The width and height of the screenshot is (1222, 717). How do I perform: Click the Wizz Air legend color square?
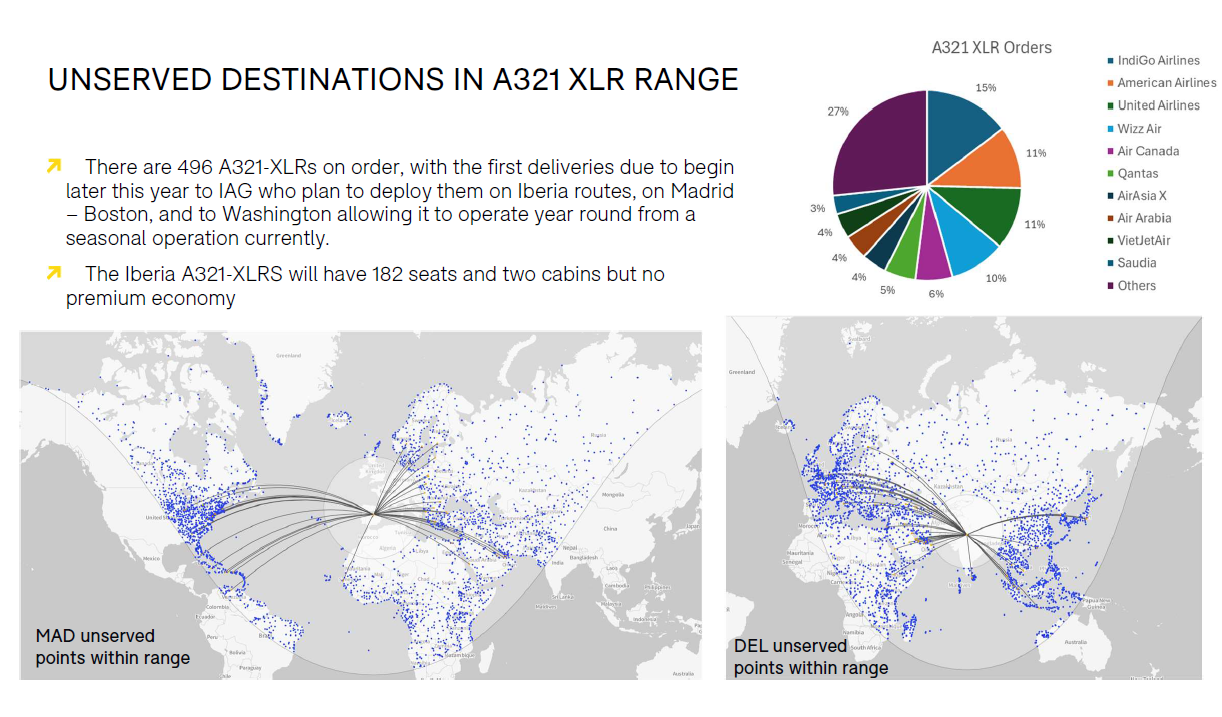click(x=1109, y=129)
